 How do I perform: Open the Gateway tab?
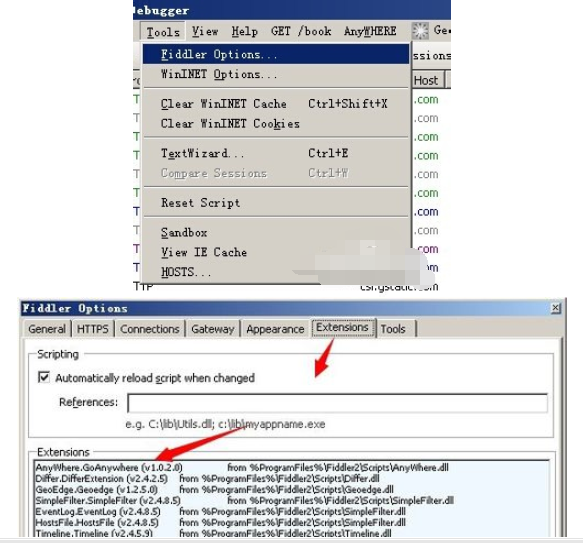click(x=213, y=329)
